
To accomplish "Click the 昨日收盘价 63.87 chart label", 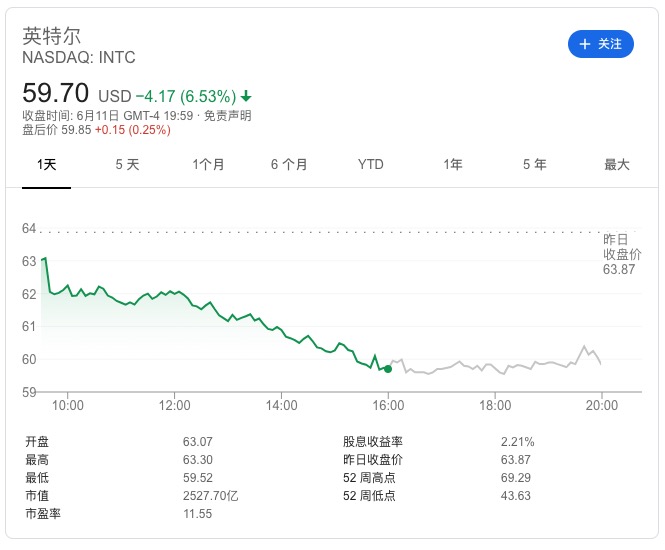I will click(622, 254).
